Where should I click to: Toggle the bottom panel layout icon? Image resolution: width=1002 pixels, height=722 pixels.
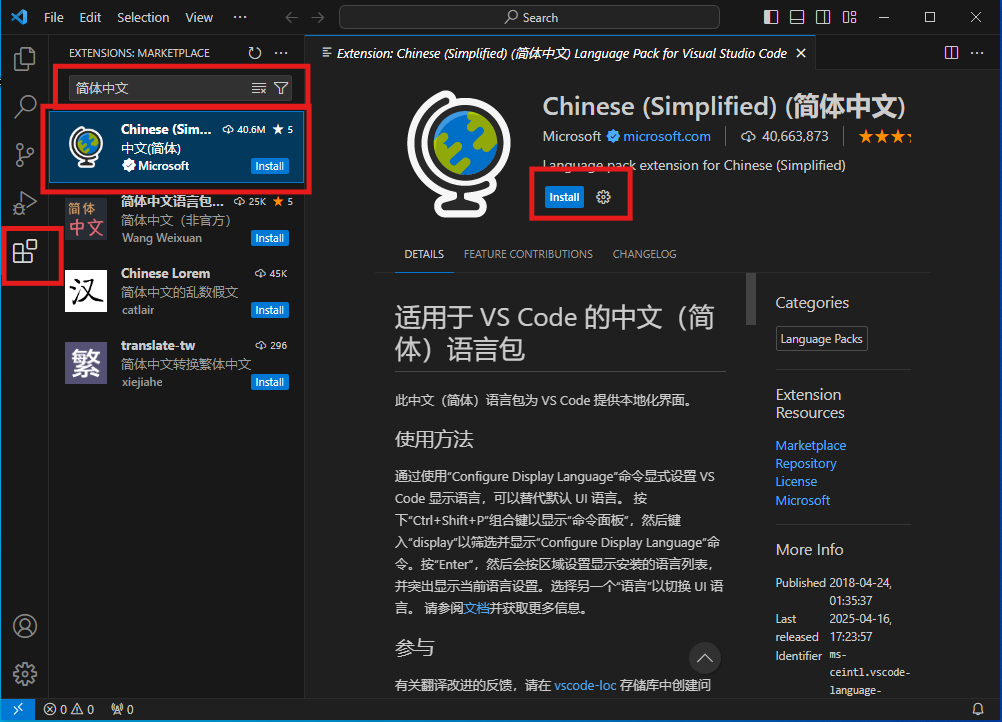797,17
